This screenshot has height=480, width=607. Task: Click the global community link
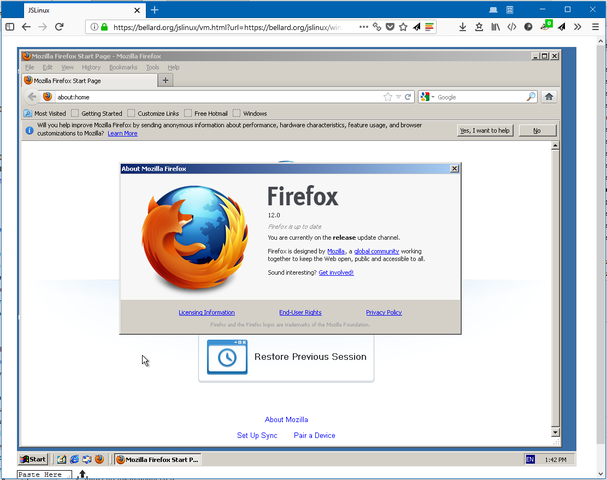click(x=376, y=251)
